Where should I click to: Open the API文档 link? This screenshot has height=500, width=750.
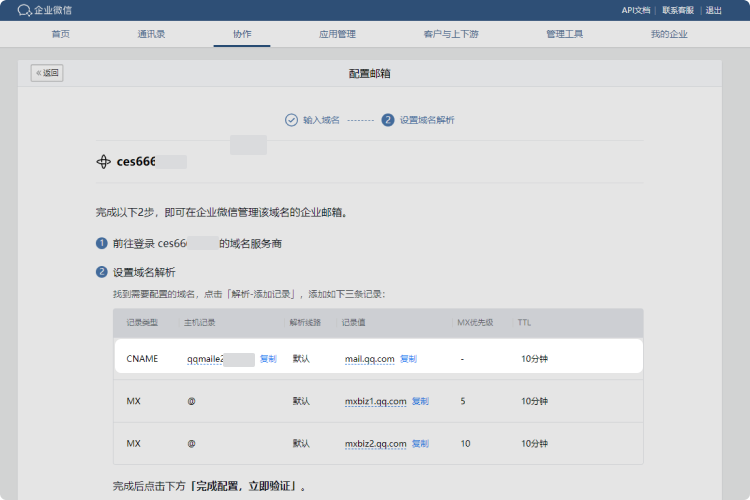635,10
